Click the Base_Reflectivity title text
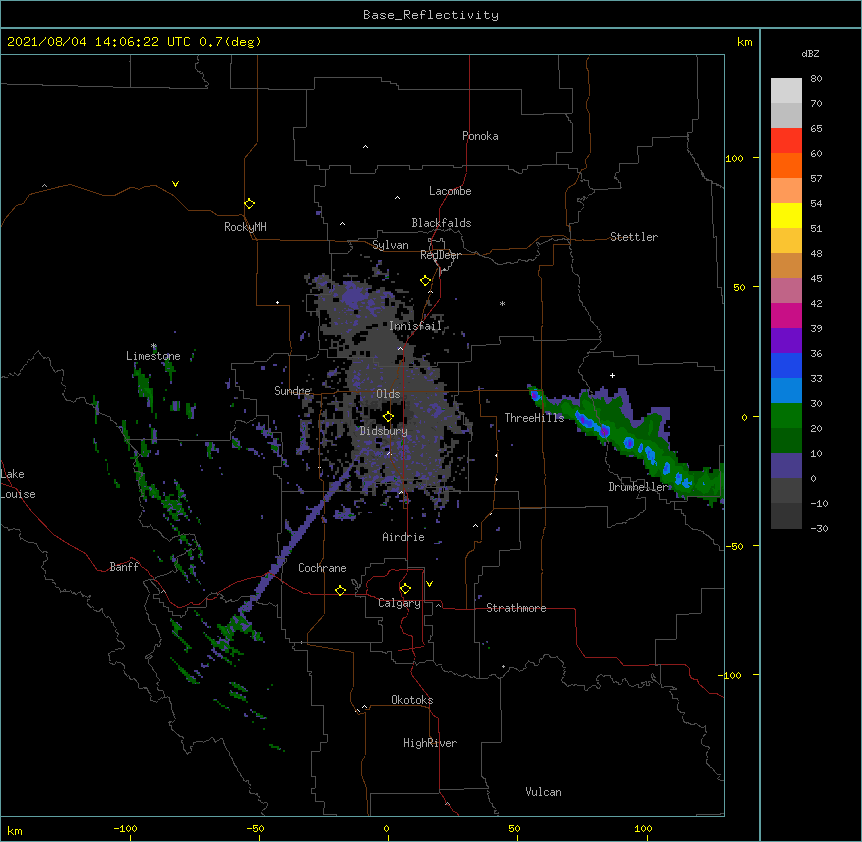Viewport: 862px width, 842px height. (x=431, y=15)
